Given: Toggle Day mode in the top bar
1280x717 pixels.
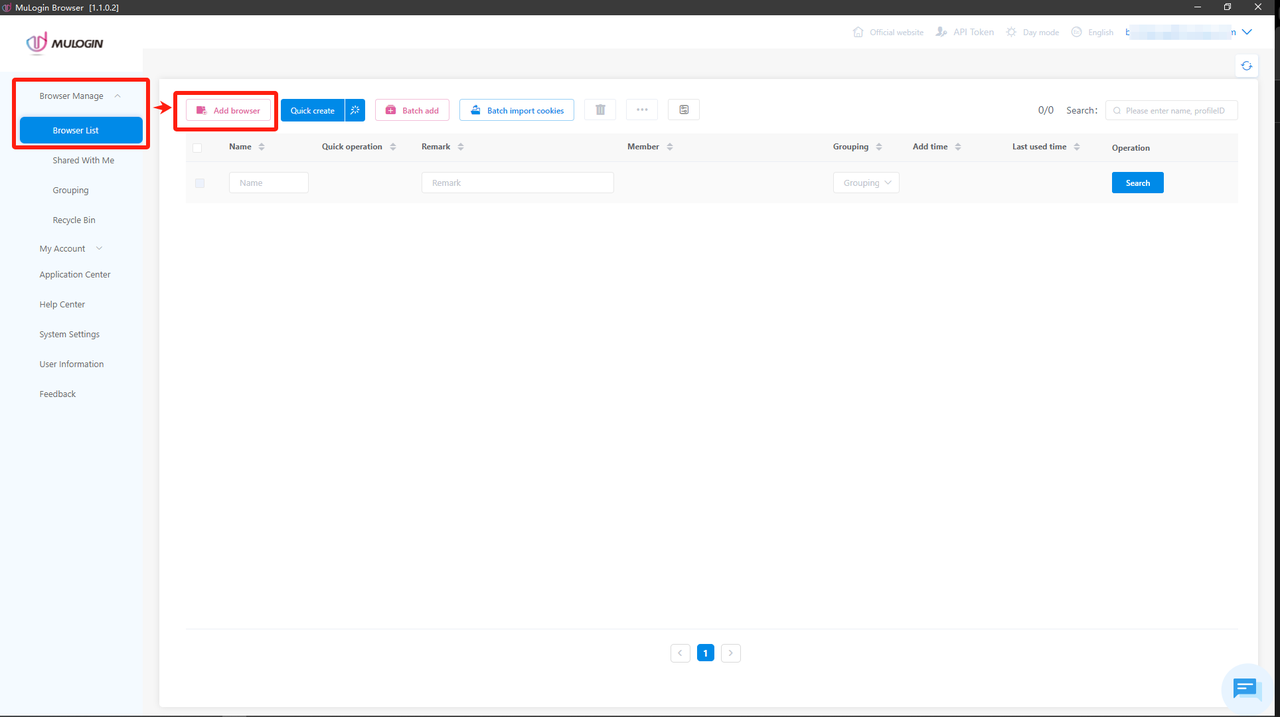Looking at the screenshot, I should pos(1033,32).
